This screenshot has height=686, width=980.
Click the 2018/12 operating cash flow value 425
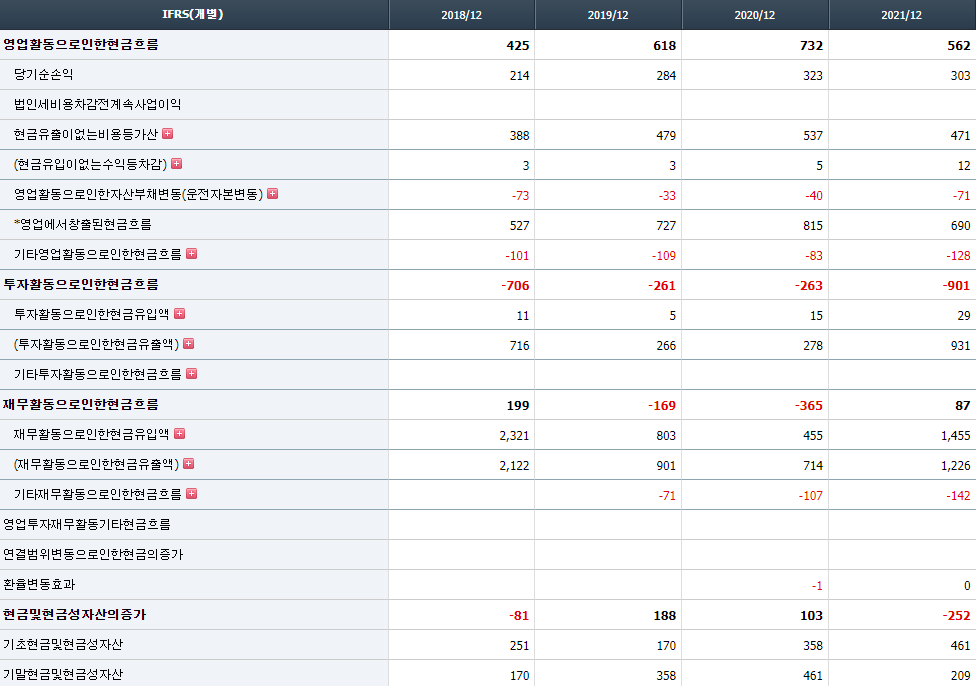(518, 46)
